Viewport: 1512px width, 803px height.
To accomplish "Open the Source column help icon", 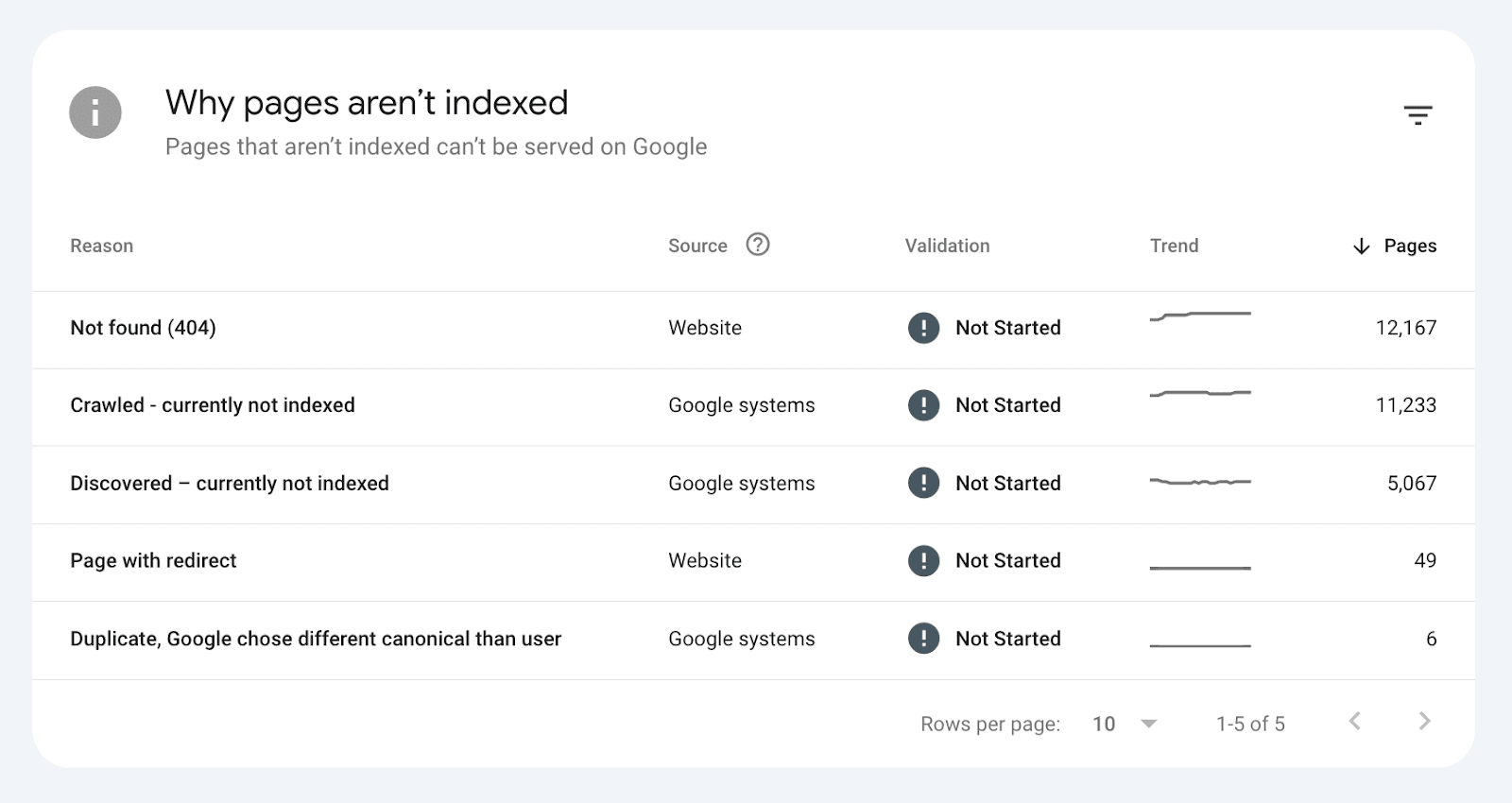I will click(758, 245).
